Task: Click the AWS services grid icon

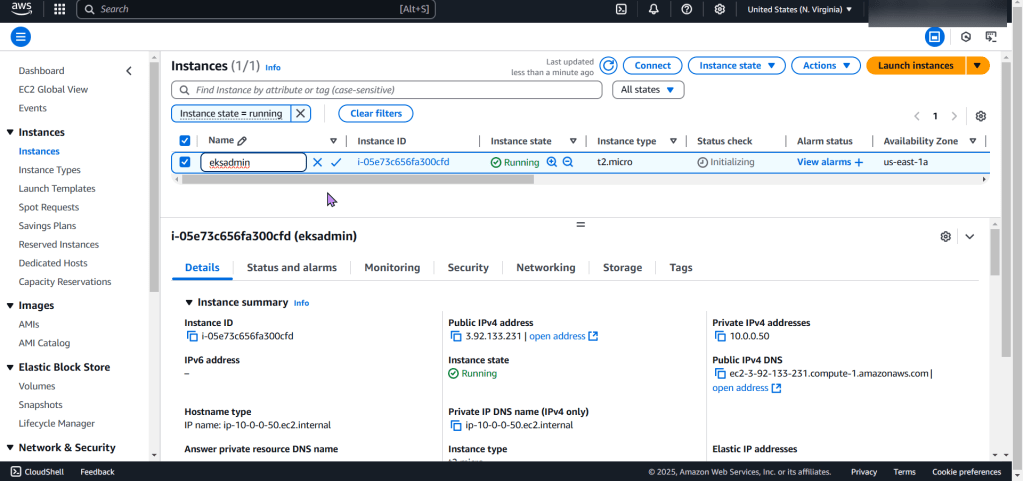Action: pyautogui.click(x=59, y=9)
